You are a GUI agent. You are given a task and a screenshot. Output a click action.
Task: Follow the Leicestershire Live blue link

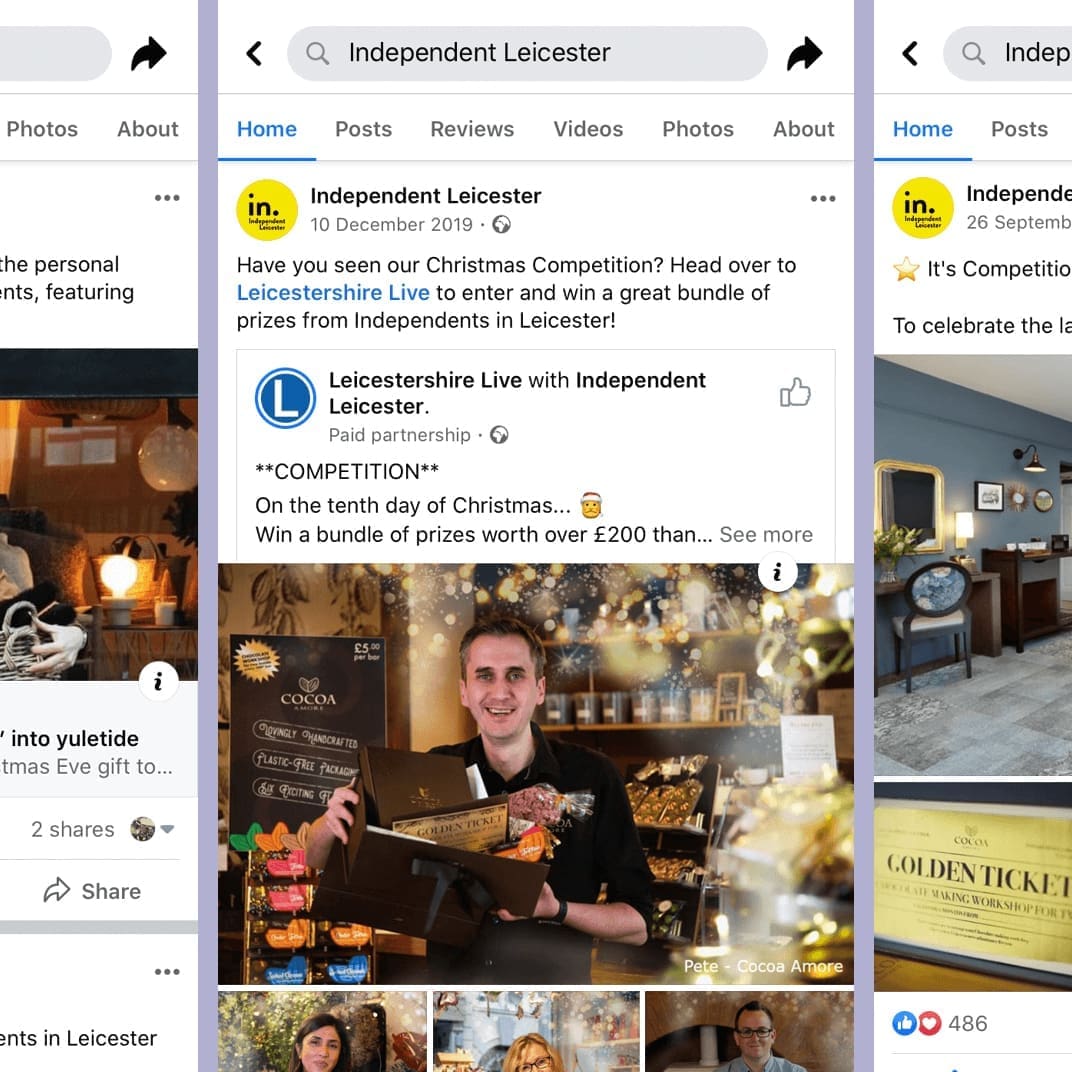pos(333,293)
